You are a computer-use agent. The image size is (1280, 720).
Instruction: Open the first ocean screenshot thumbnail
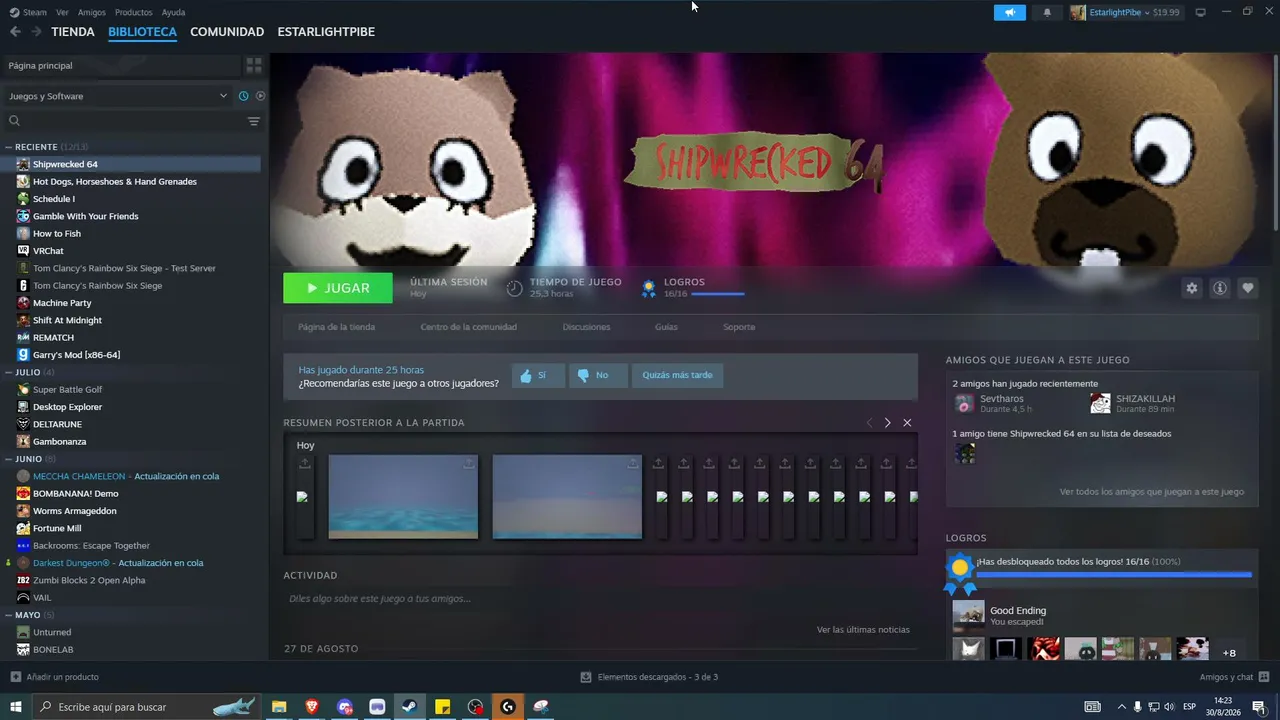click(403, 497)
